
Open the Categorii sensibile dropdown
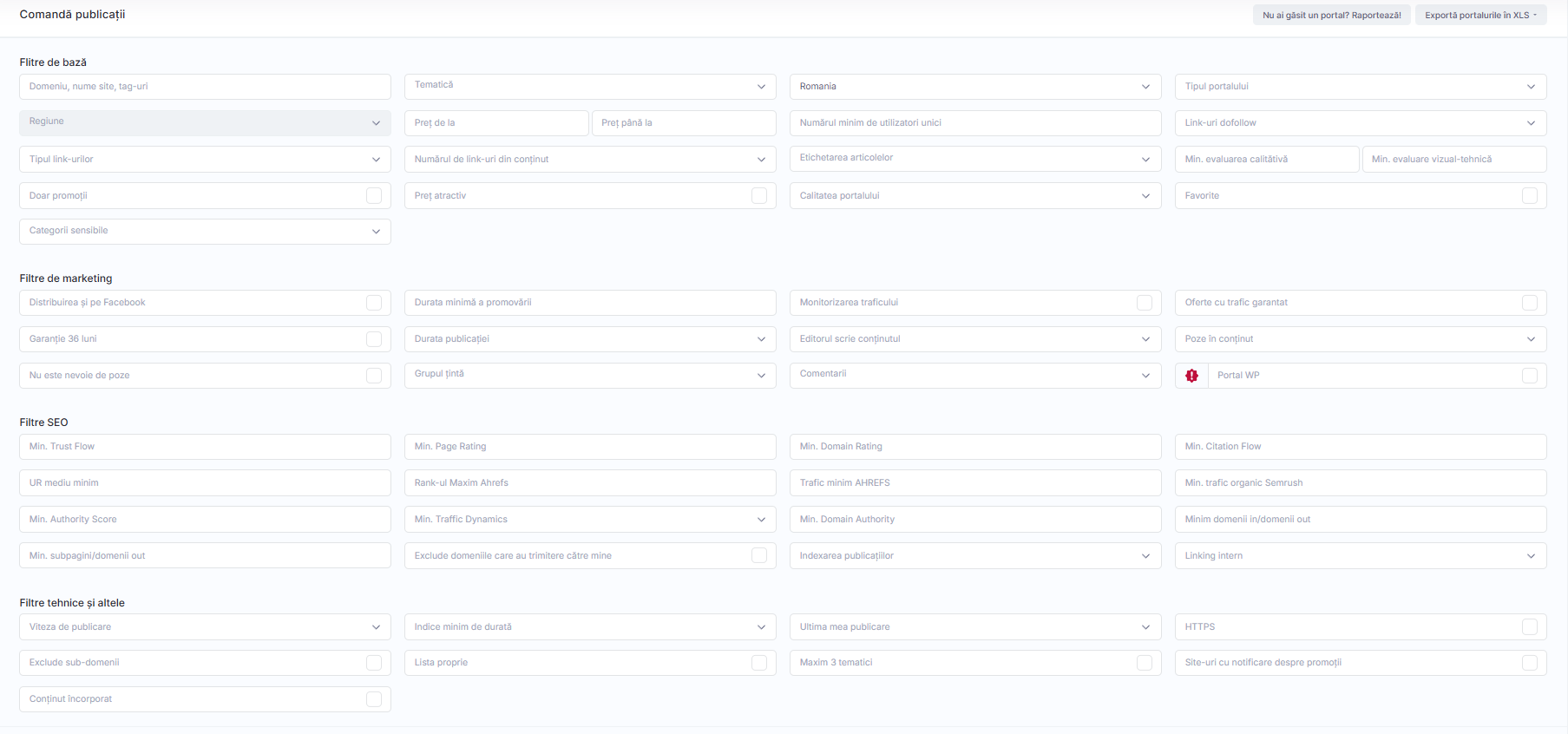pyautogui.click(x=205, y=232)
